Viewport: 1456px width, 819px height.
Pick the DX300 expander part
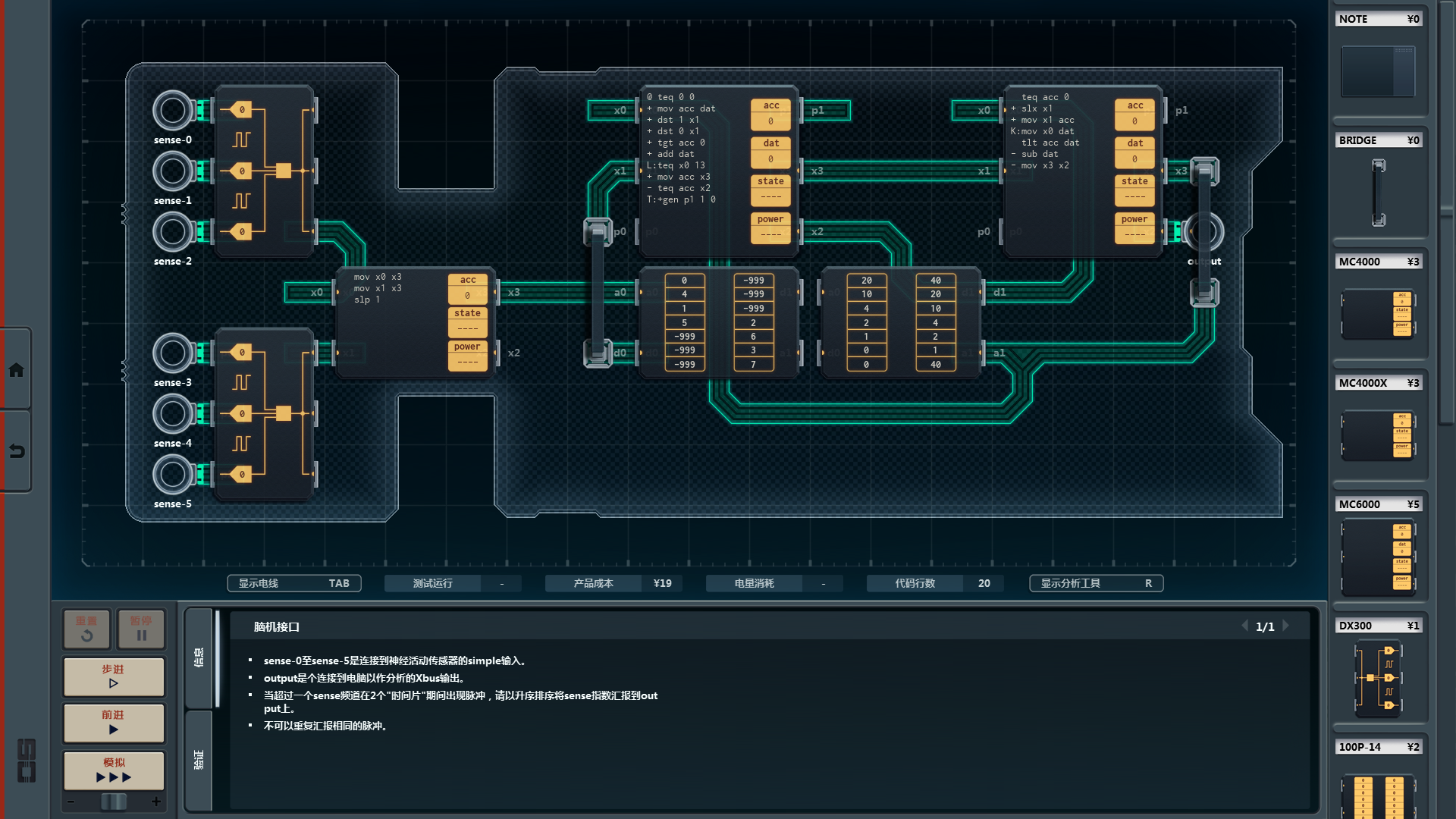[x=1378, y=678]
